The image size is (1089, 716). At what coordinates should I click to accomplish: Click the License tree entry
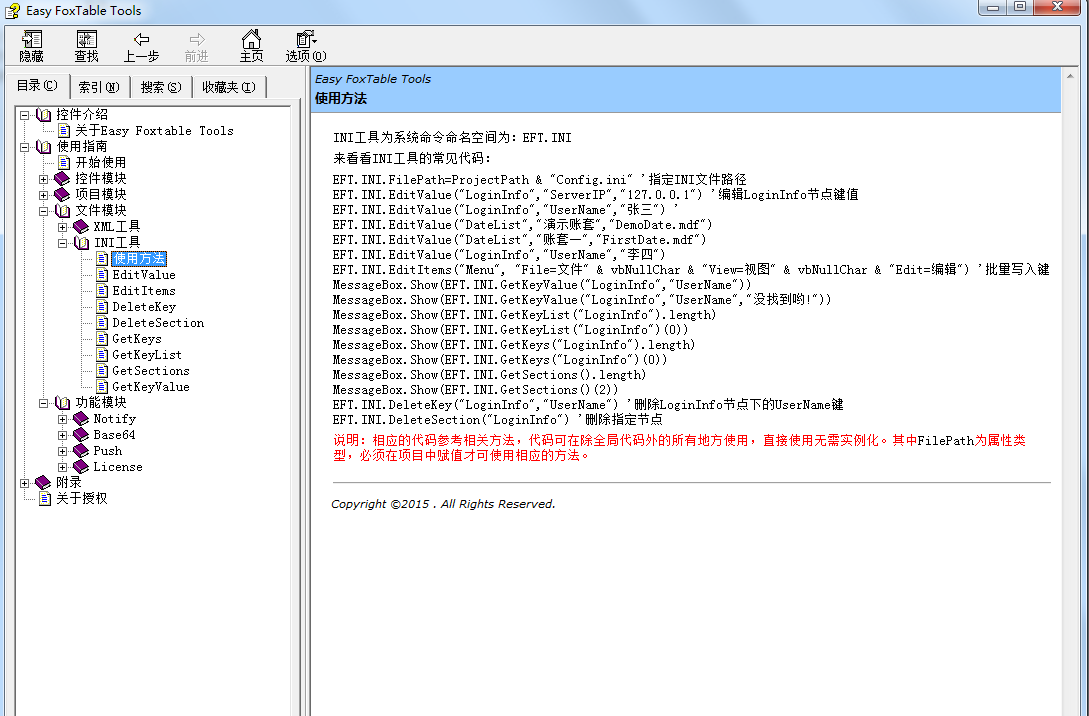click(x=118, y=467)
